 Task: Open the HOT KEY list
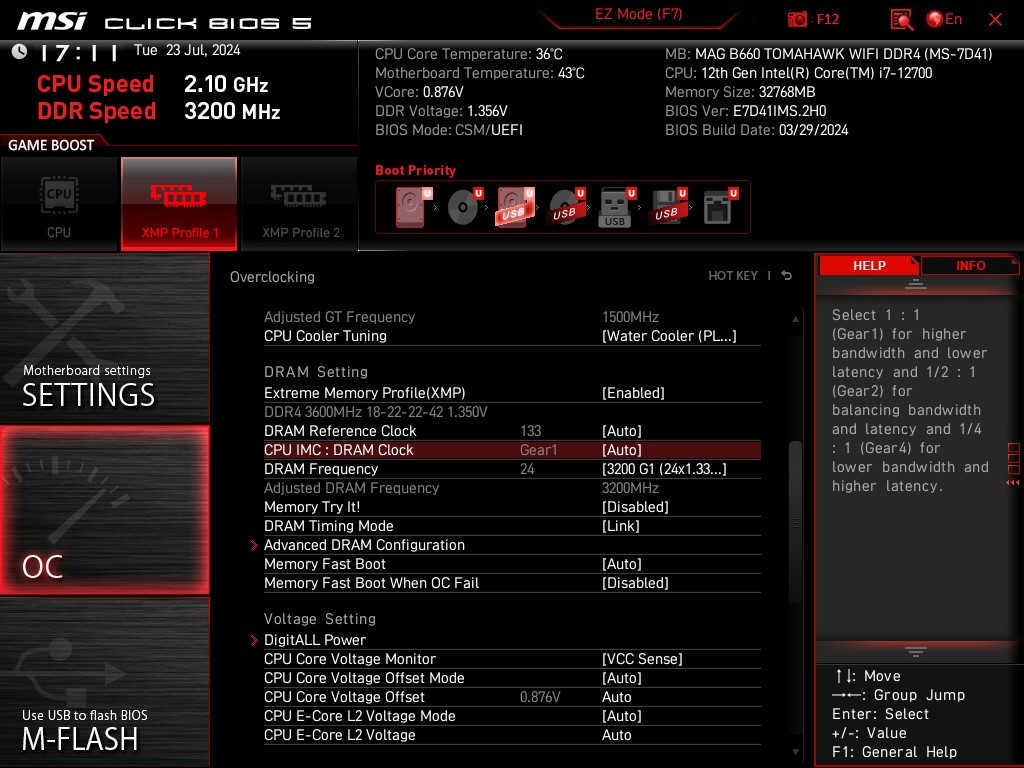(733, 276)
